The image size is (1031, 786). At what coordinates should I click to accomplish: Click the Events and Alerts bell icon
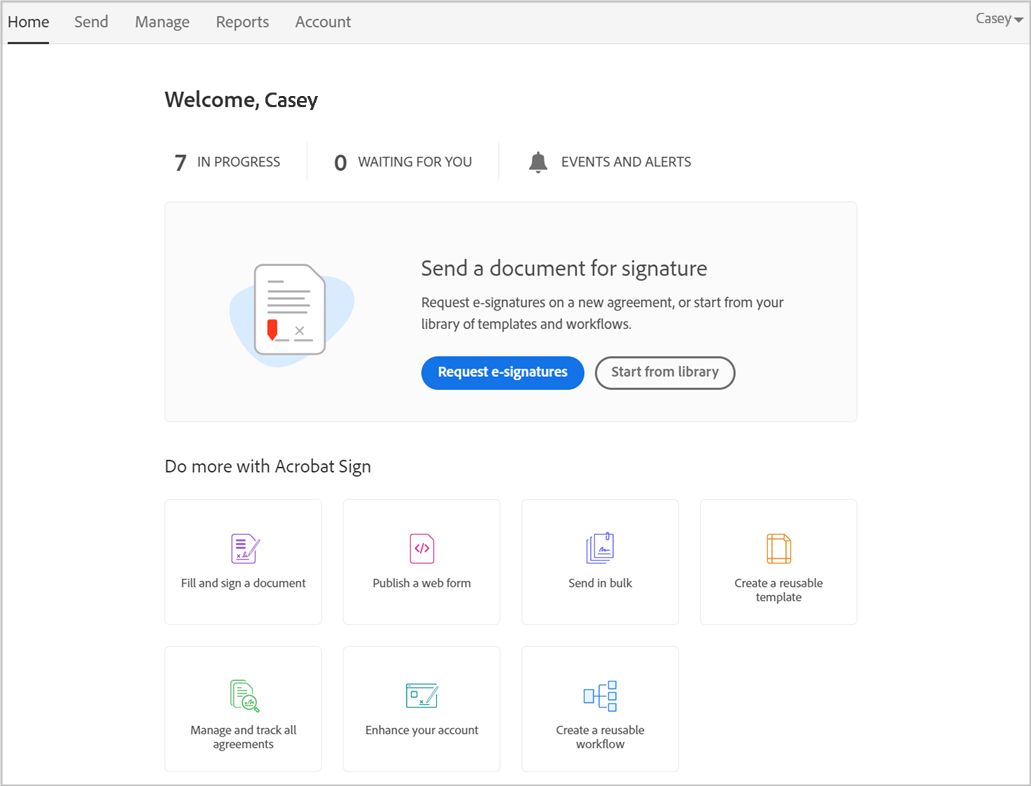pyautogui.click(x=538, y=162)
